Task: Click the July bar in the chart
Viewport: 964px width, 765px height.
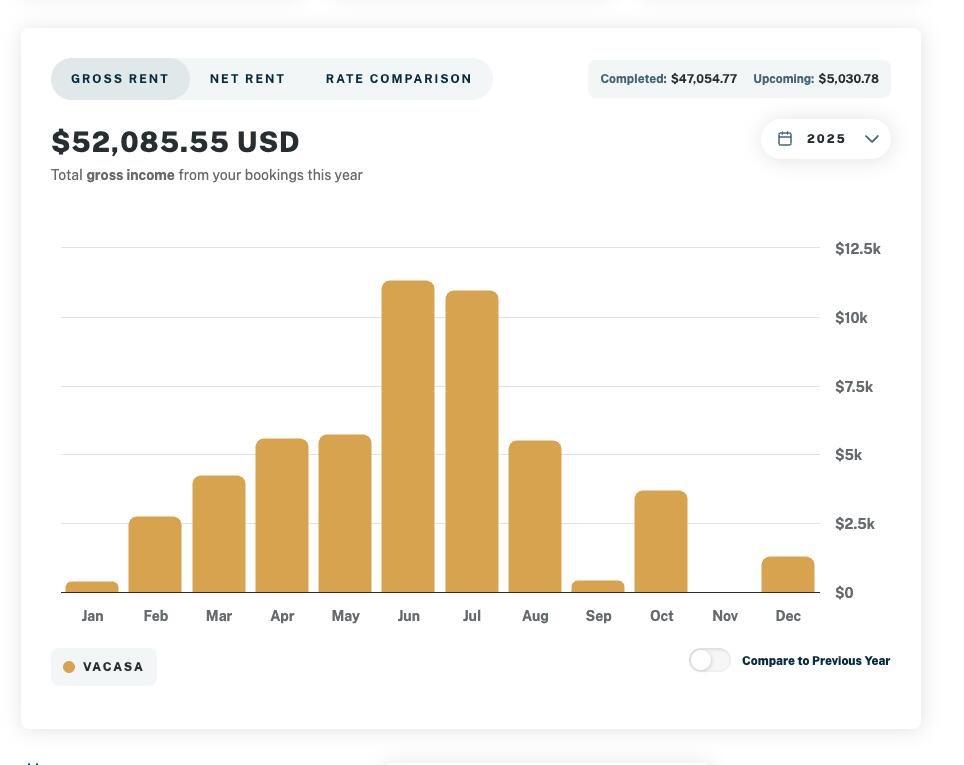Action: coord(471,442)
